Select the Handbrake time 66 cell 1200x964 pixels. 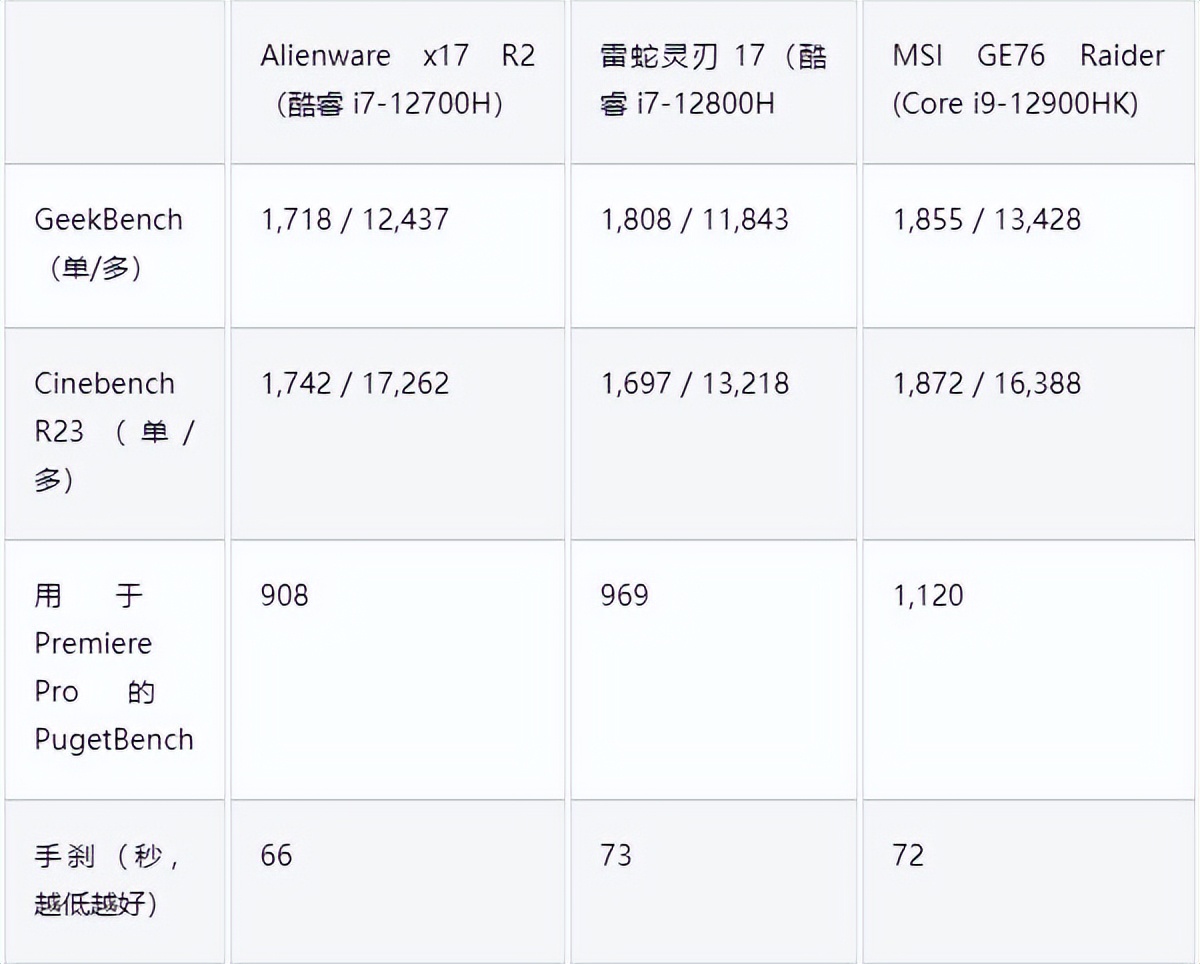[277, 856]
